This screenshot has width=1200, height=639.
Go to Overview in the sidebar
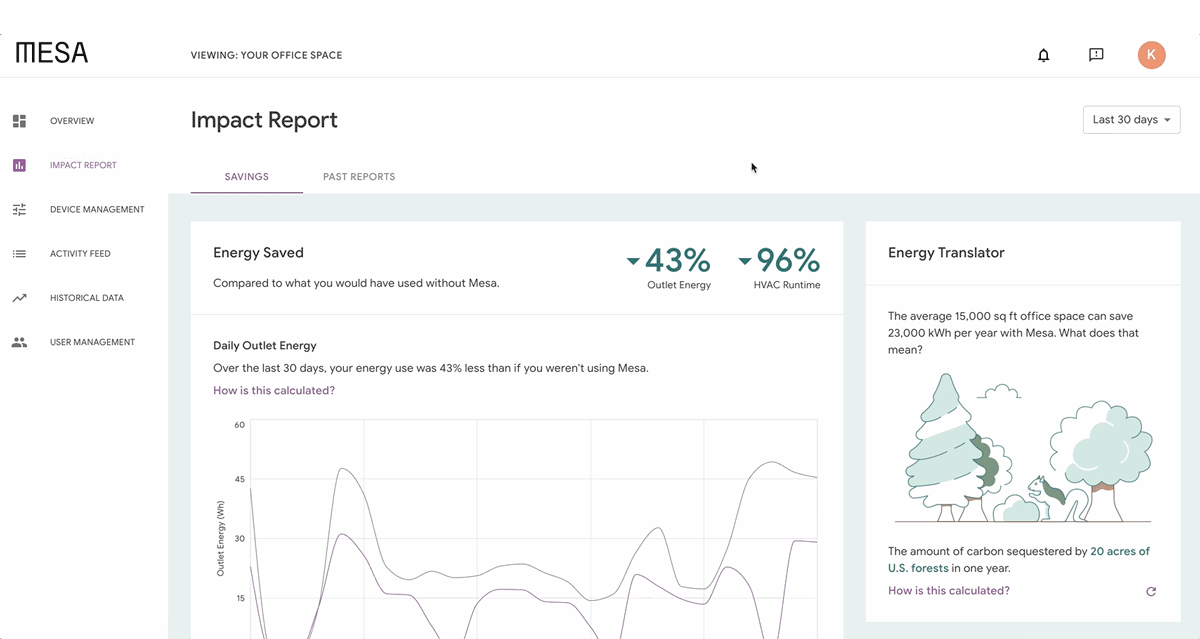[x=72, y=121]
